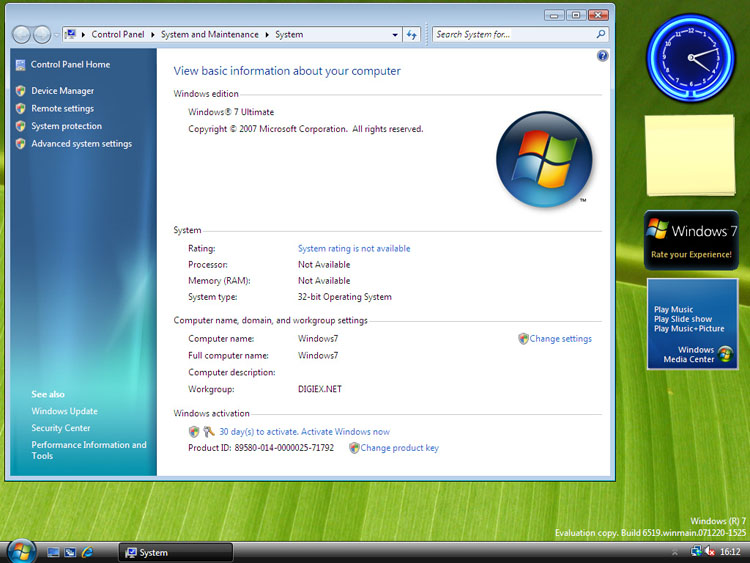Click the shield icon in Windows activation
The image size is (750, 563).
pyautogui.click(x=194, y=432)
